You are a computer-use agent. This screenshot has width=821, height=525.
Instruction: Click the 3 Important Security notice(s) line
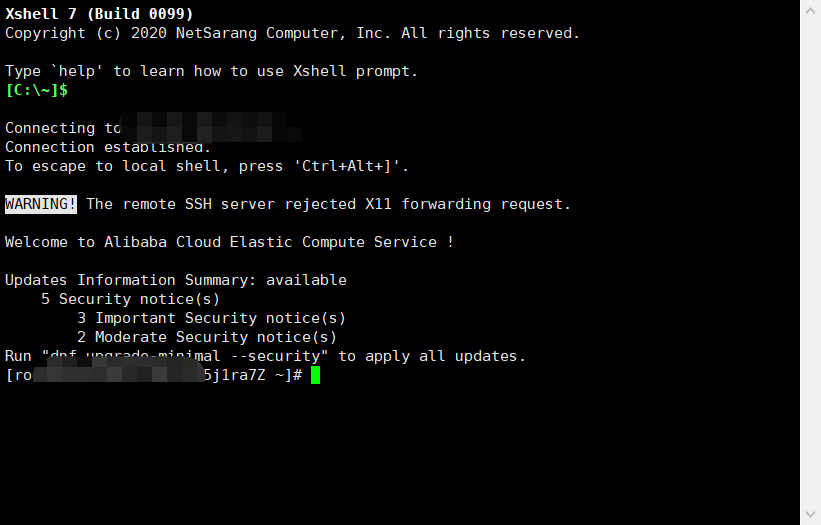pos(212,318)
